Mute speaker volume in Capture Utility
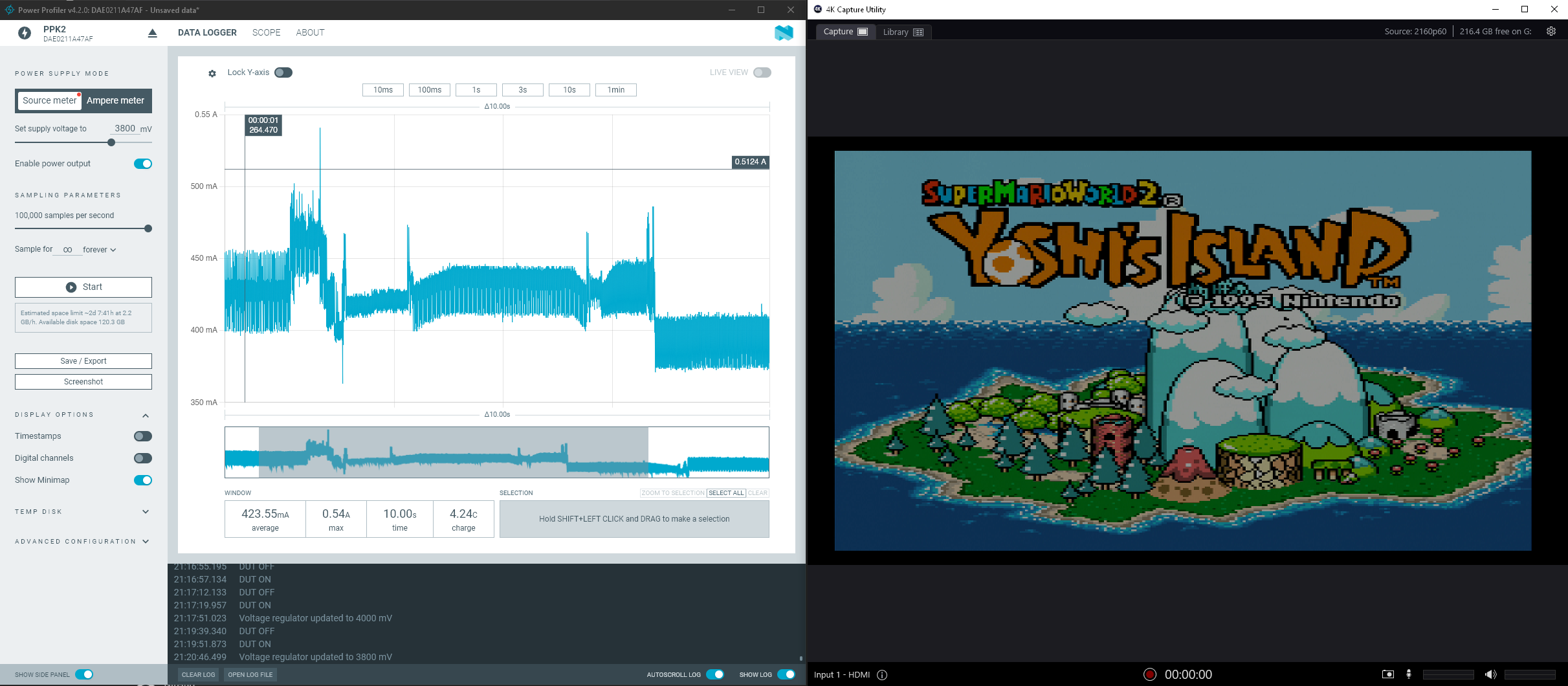Image resolution: width=1568 pixels, height=686 pixels. (x=1491, y=674)
